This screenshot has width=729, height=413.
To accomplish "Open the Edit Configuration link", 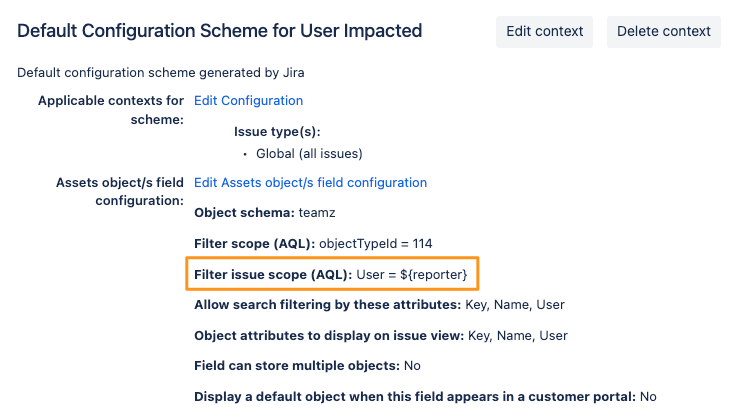I will [x=248, y=100].
